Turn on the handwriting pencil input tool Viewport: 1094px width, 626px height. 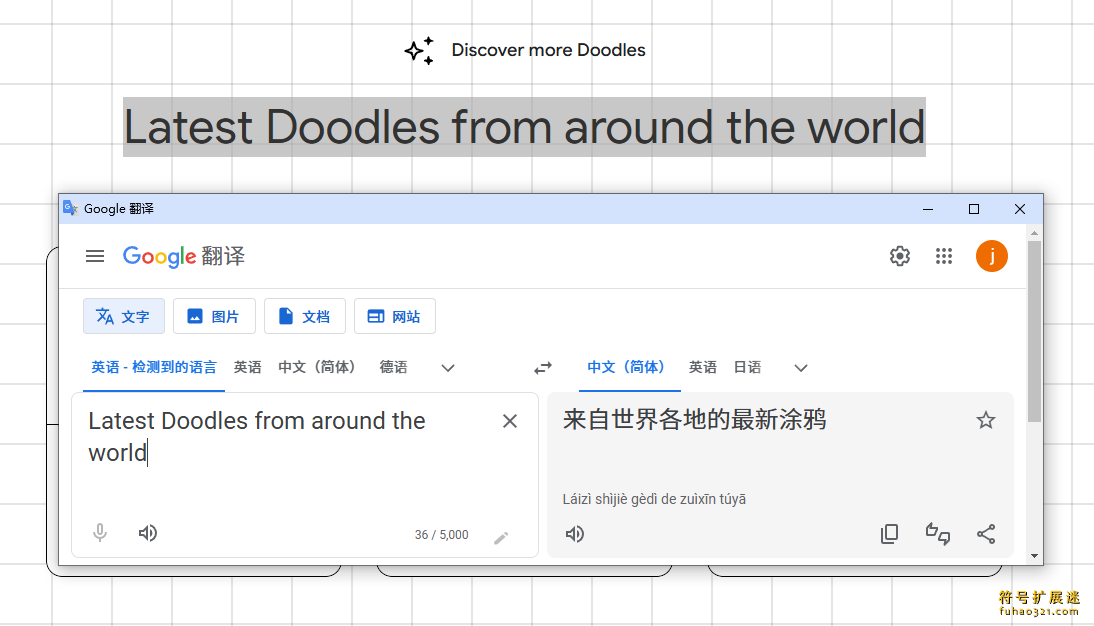(x=501, y=537)
